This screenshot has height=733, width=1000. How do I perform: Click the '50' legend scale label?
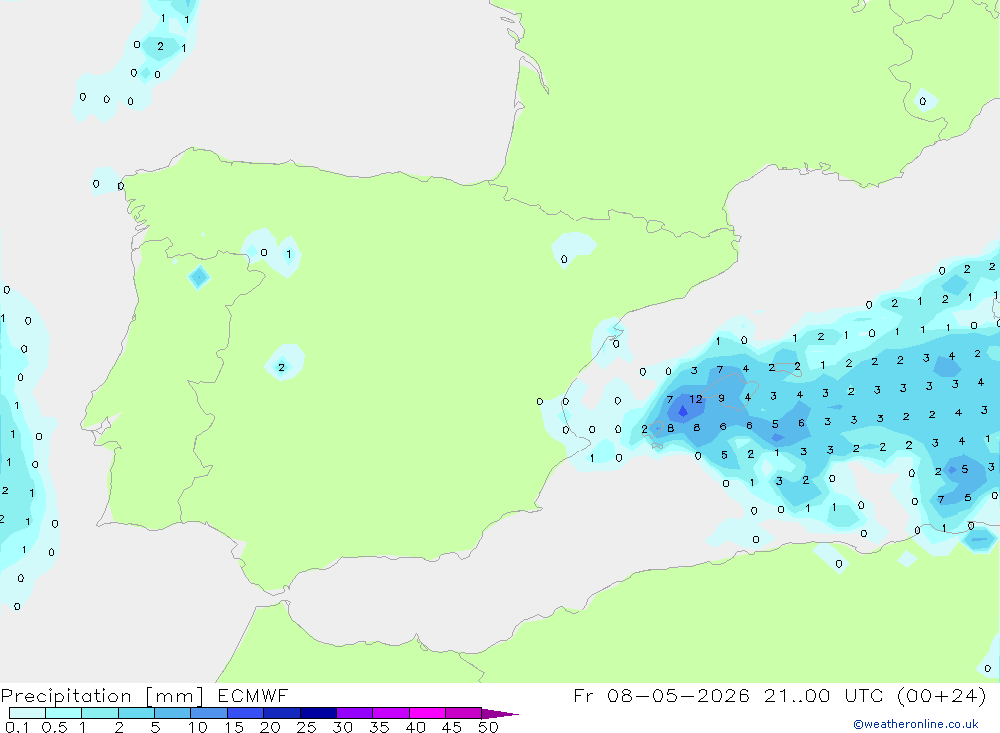(488, 727)
